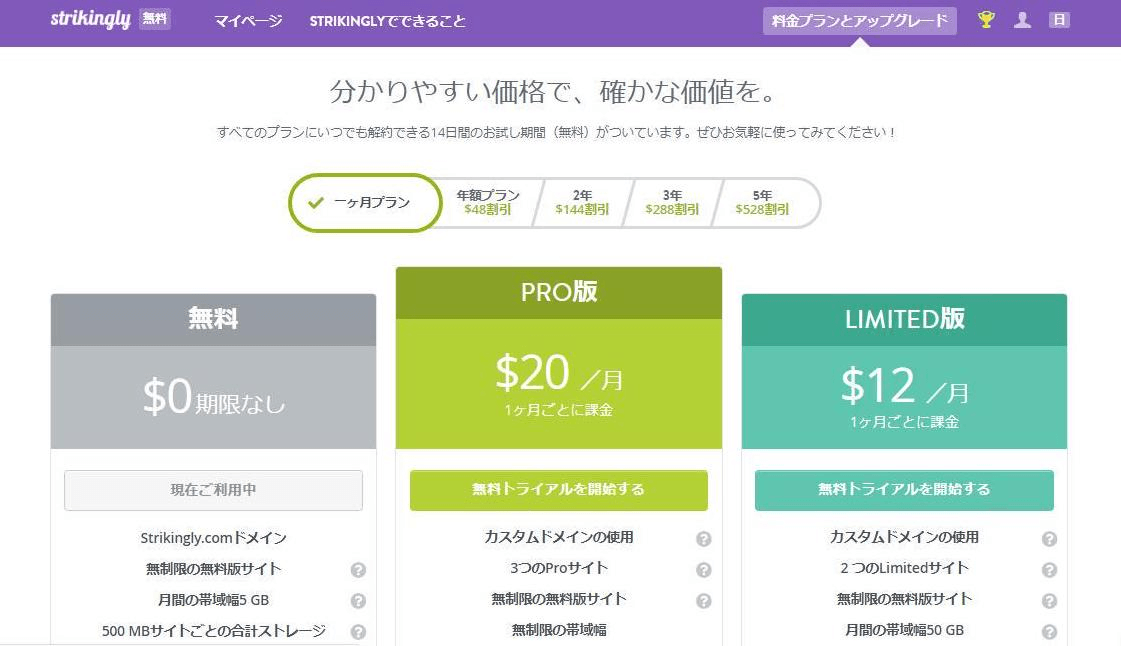Open マイページ from the top menu
This screenshot has width=1121, height=646.
pos(247,20)
